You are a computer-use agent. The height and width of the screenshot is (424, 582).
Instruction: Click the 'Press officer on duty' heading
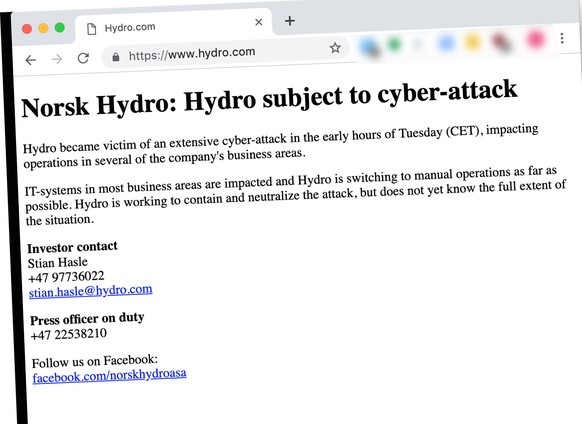[x=87, y=319]
